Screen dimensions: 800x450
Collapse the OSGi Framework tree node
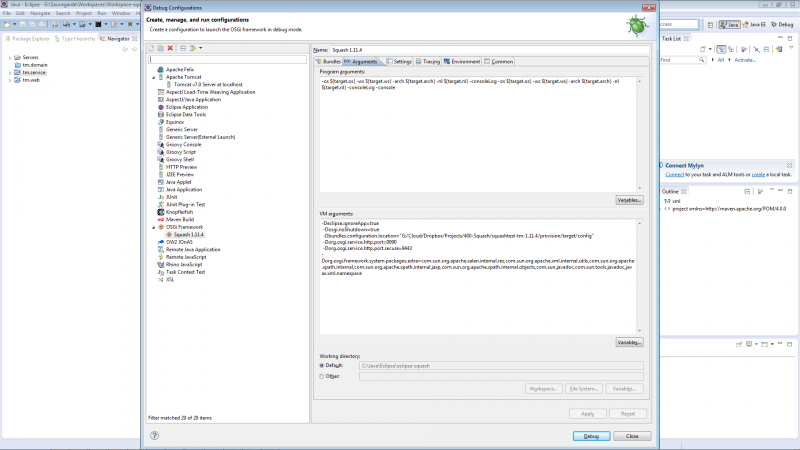coord(154,227)
